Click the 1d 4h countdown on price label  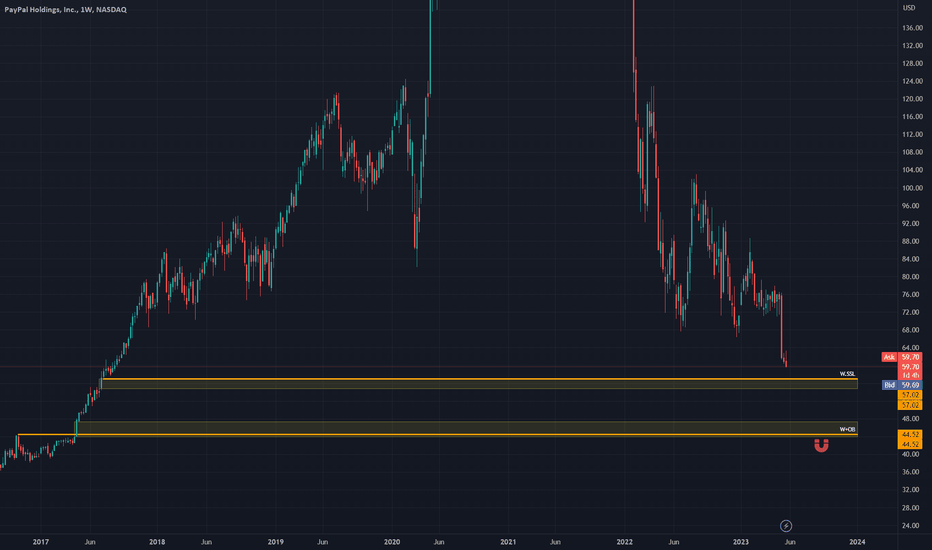click(x=910, y=375)
